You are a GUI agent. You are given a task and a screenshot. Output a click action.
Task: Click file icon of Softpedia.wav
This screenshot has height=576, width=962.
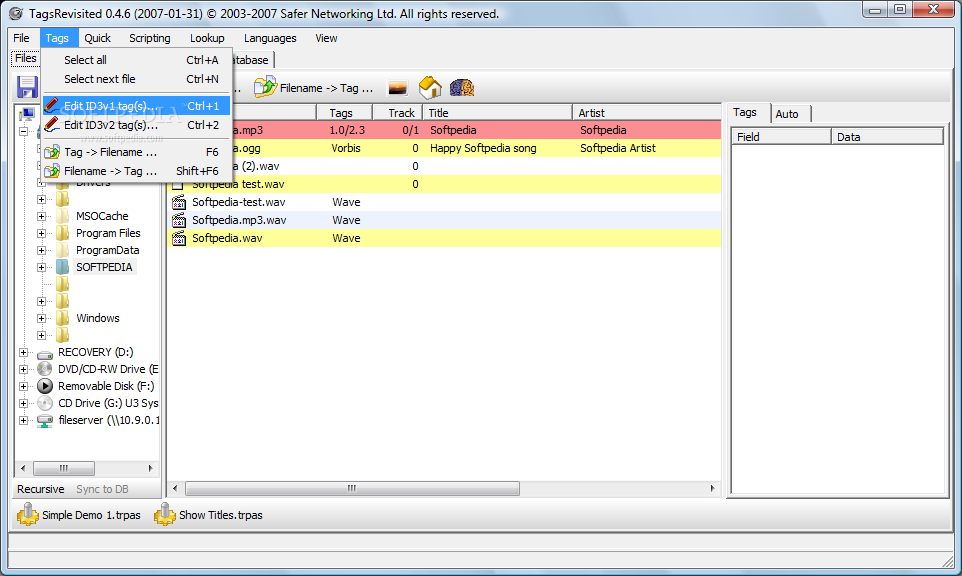pyautogui.click(x=179, y=238)
